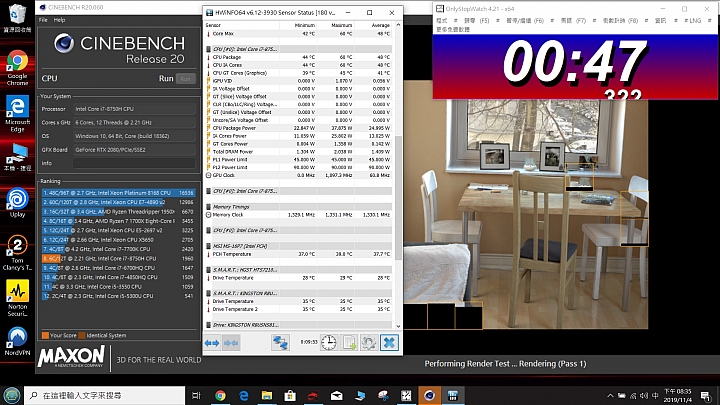The height and width of the screenshot is (405, 720).
Task: Open Help menu in Cinebench
Action: (x=59, y=20)
